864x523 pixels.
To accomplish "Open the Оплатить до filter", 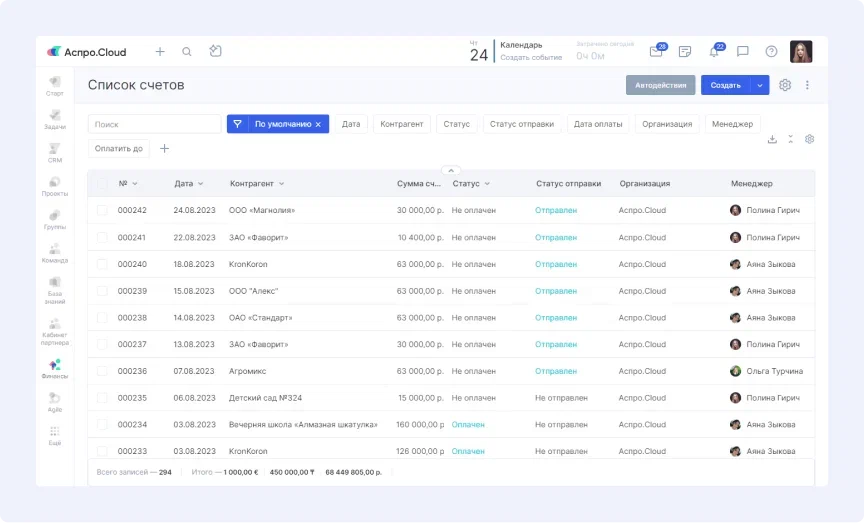I will click(118, 148).
